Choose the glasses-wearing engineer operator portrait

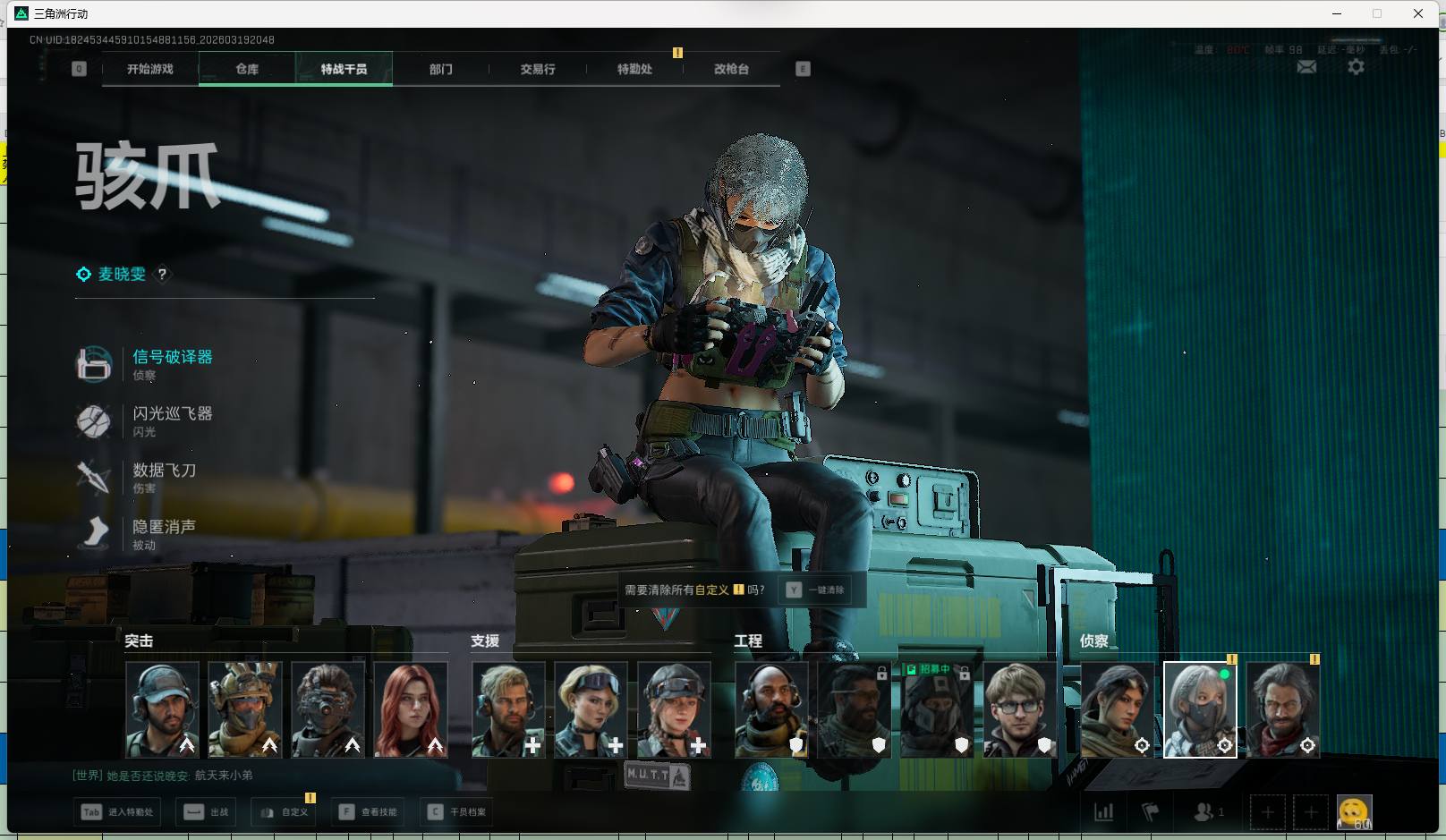(x=1019, y=709)
